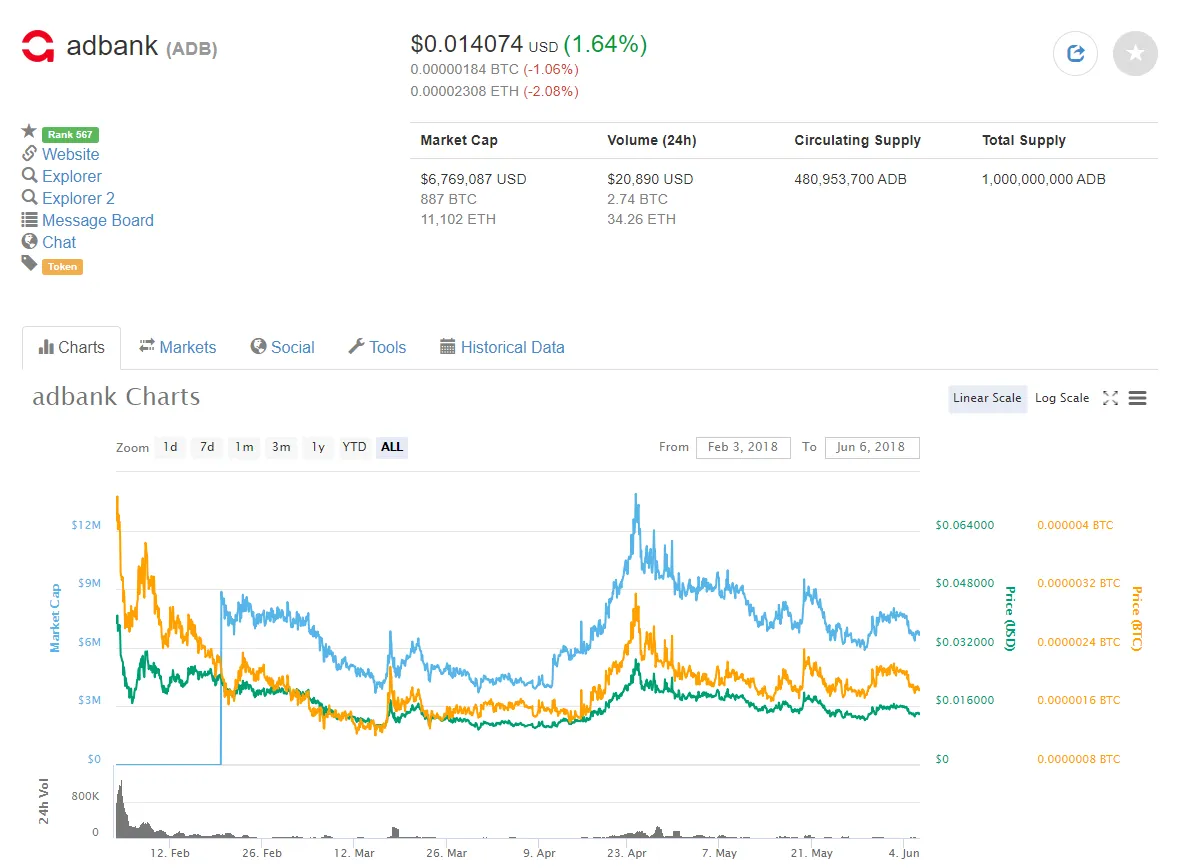Toggle fullscreen chart with expand icon
The height and width of the screenshot is (868, 1190).
(x=1110, y=398)
